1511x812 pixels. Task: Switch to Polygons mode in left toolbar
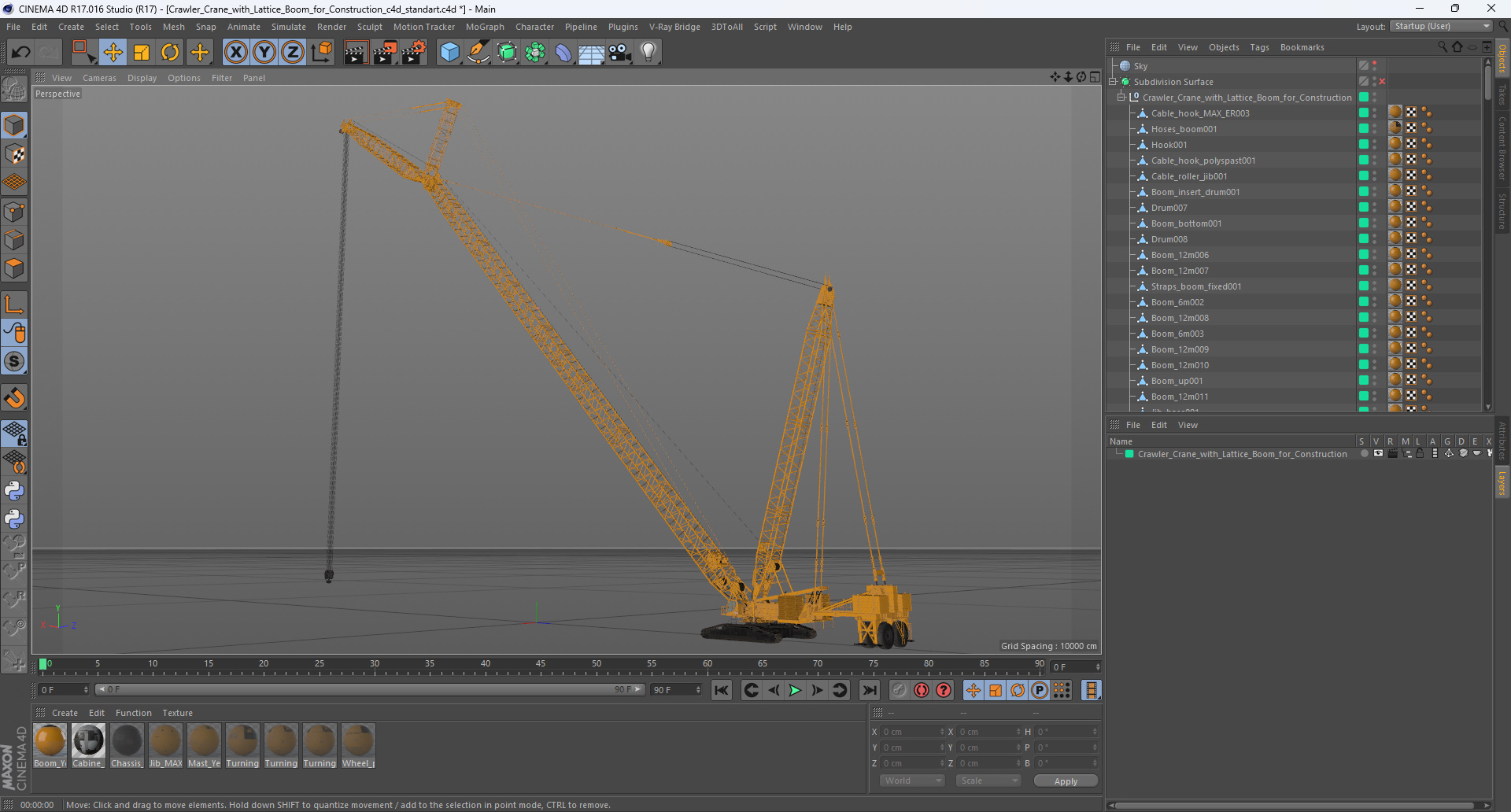pos(14,268)
